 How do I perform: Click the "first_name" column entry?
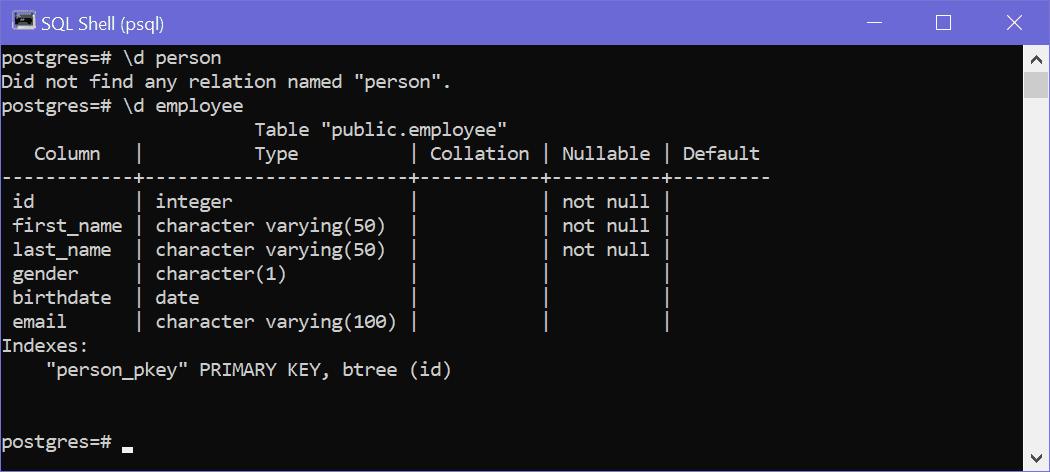tap(67, 226)
